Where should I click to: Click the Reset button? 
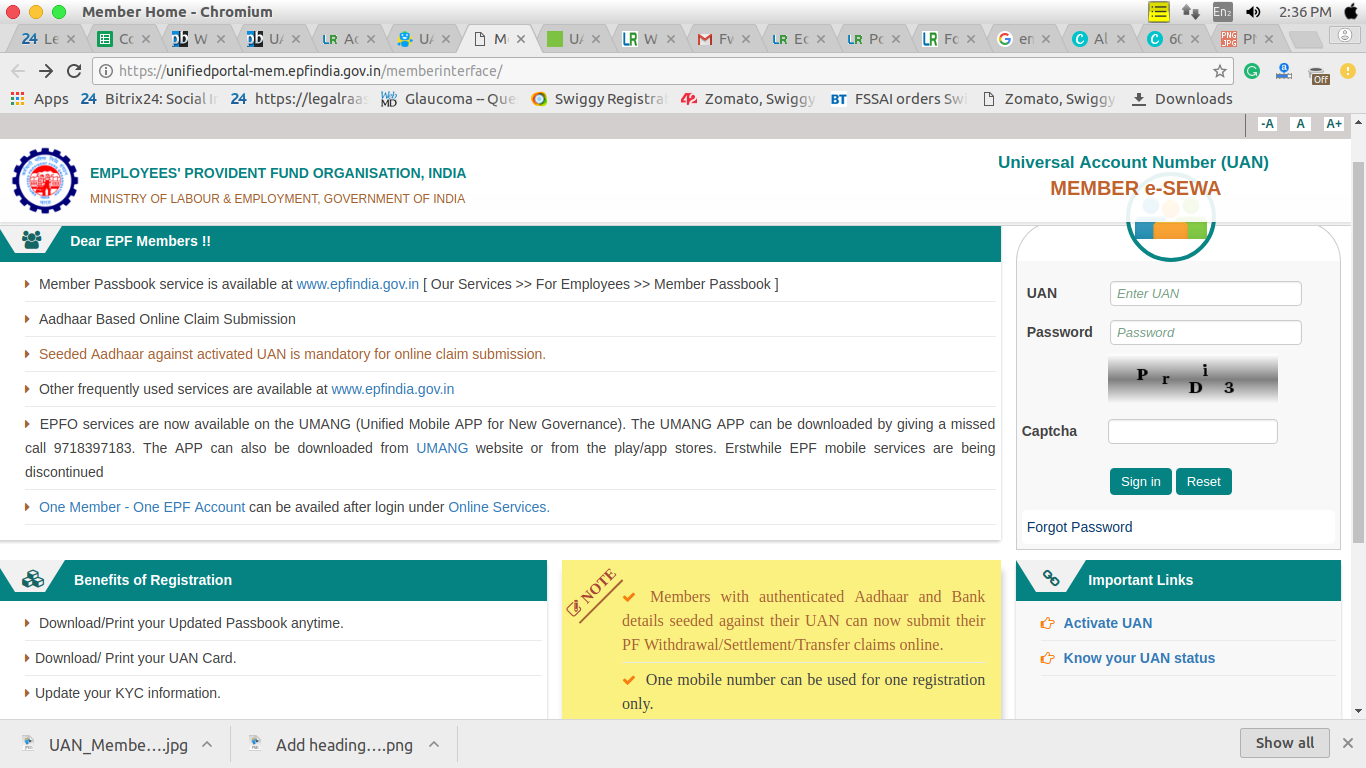tap(1203, 482)
